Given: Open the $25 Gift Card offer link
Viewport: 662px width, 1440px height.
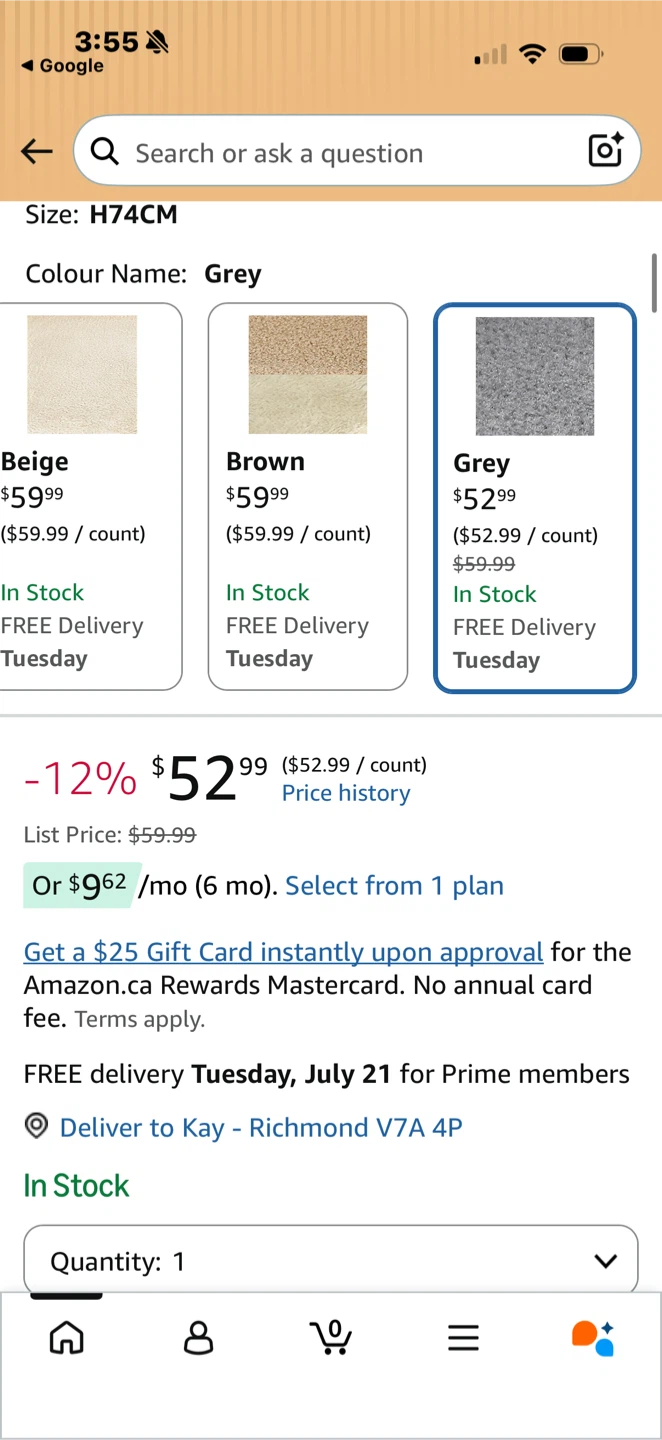Looking at the screenshot, I should (283, 951).
